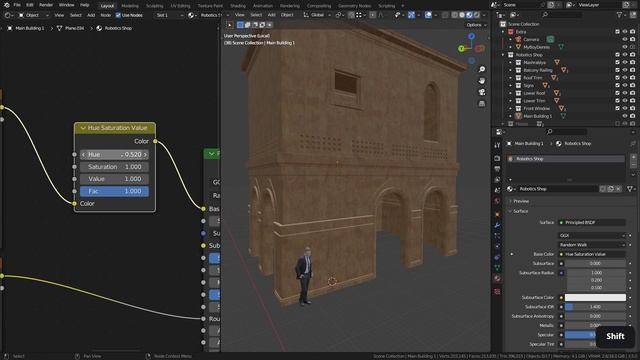Open the Window menu
Screen dimensions: 640x360
pos(67,5)
